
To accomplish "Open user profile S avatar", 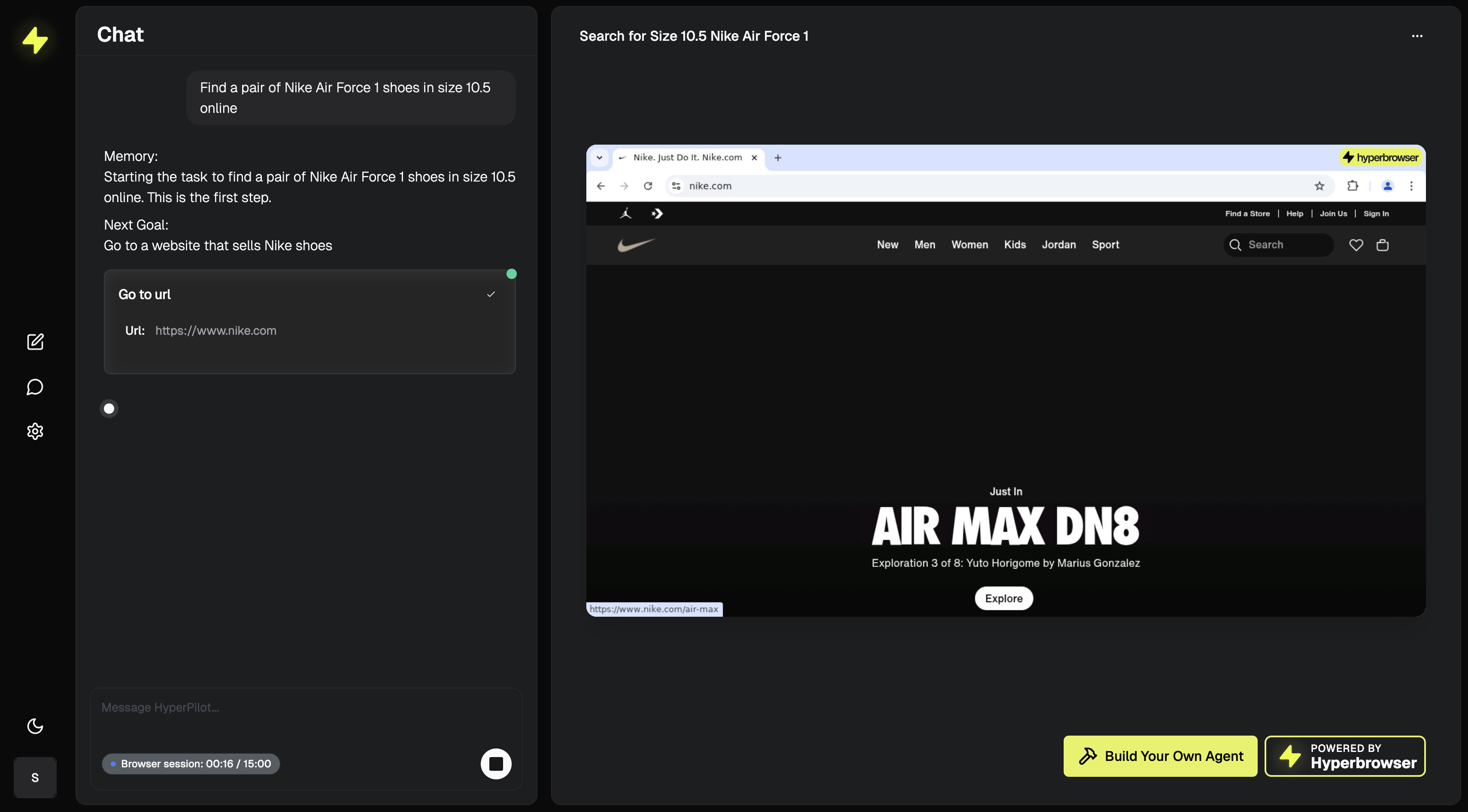I will pyautogui.click(x=35, y=777).
